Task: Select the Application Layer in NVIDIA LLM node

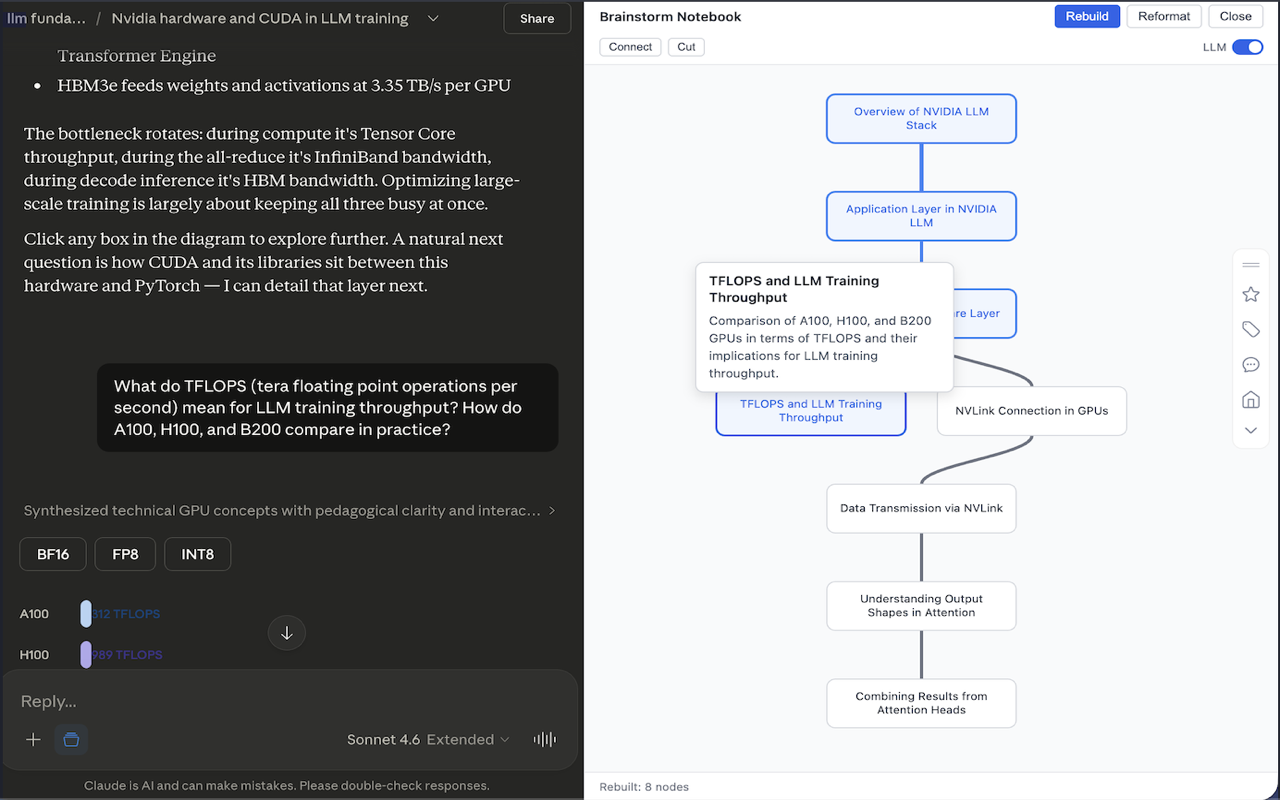Action: tap(921, 216)
